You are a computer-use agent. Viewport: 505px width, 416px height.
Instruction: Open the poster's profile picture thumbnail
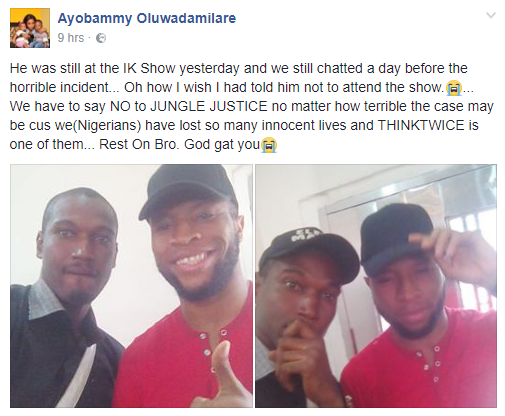click(x=30, y=28)
